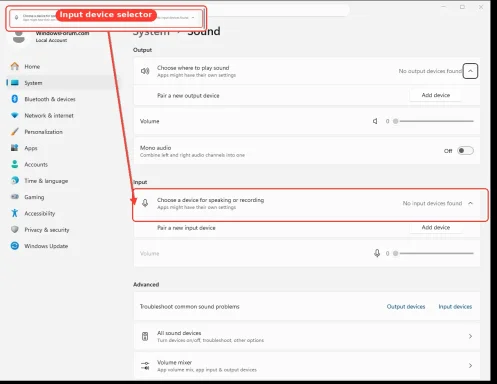Click the Home house icon
The height and width of the screenshot is (384, 497).
[15, 66]
